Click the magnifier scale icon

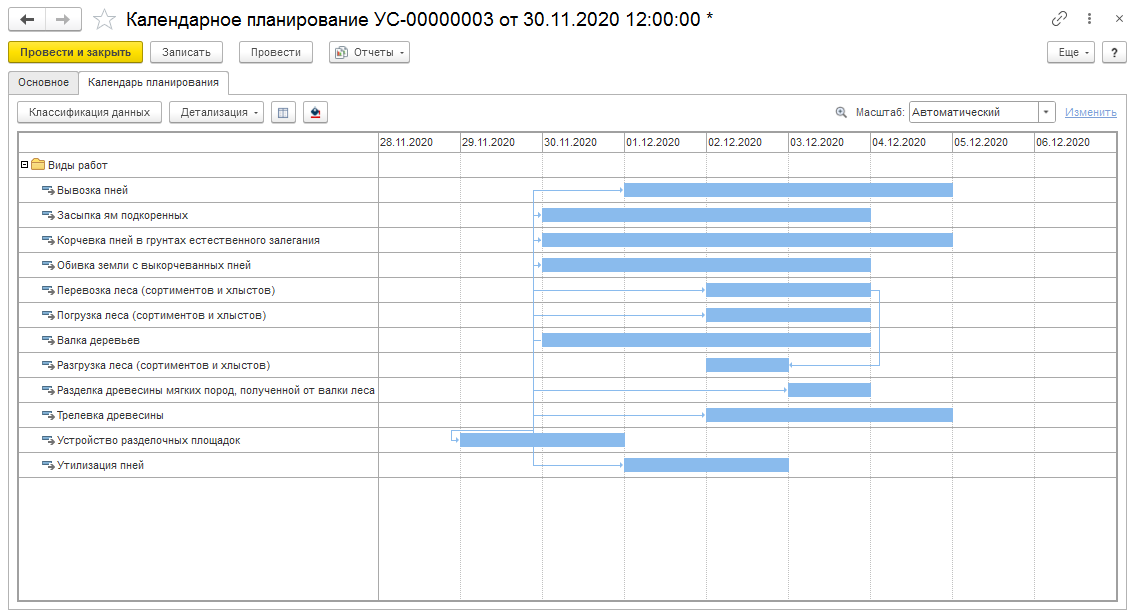pos(841,113)
